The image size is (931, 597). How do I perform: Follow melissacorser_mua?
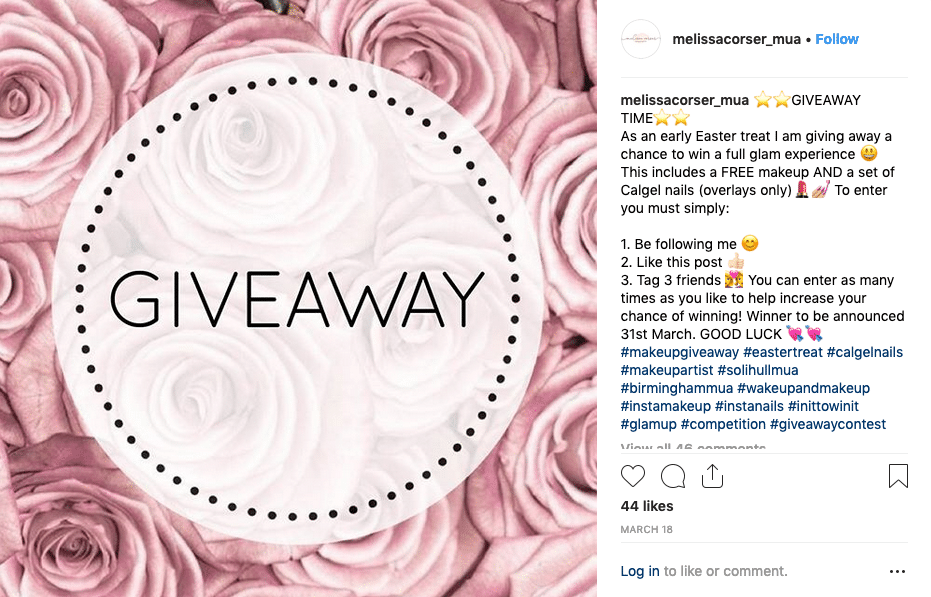click(x=837, y=39)
